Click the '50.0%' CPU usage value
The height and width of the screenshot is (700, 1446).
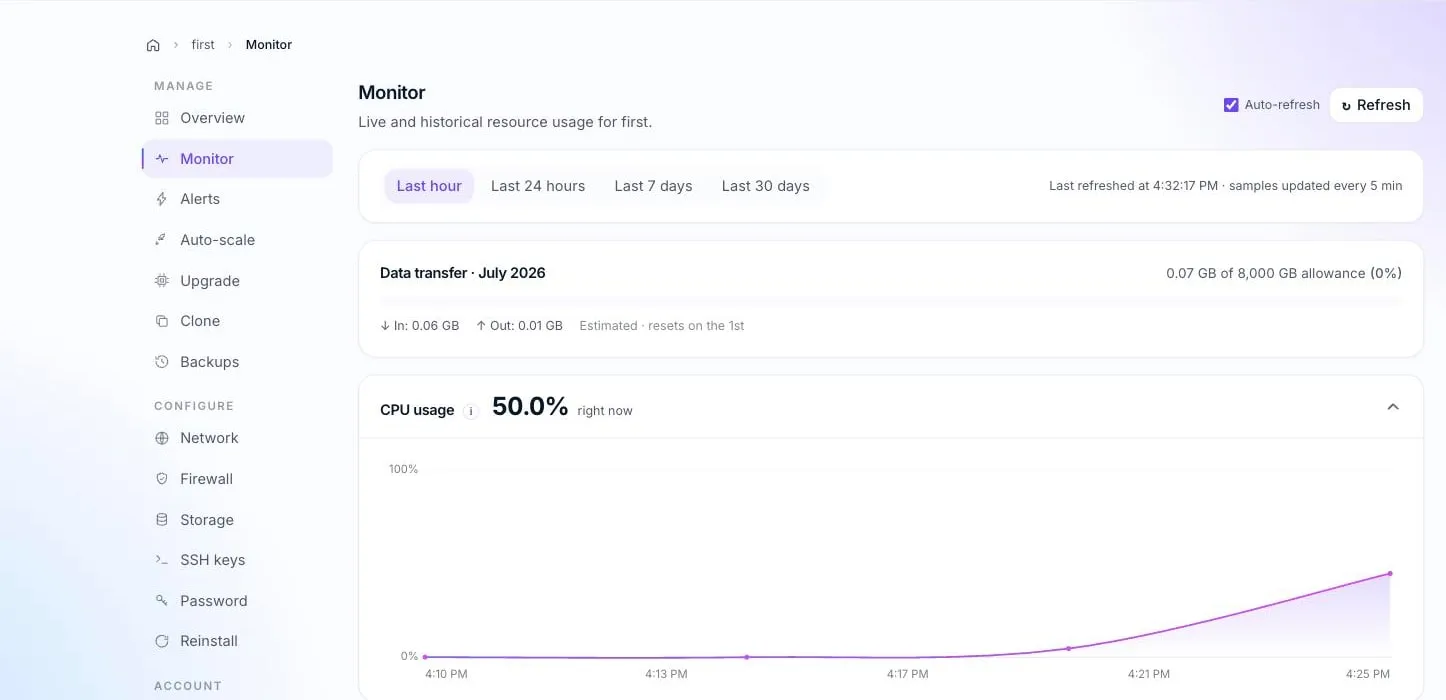point(530,407)
